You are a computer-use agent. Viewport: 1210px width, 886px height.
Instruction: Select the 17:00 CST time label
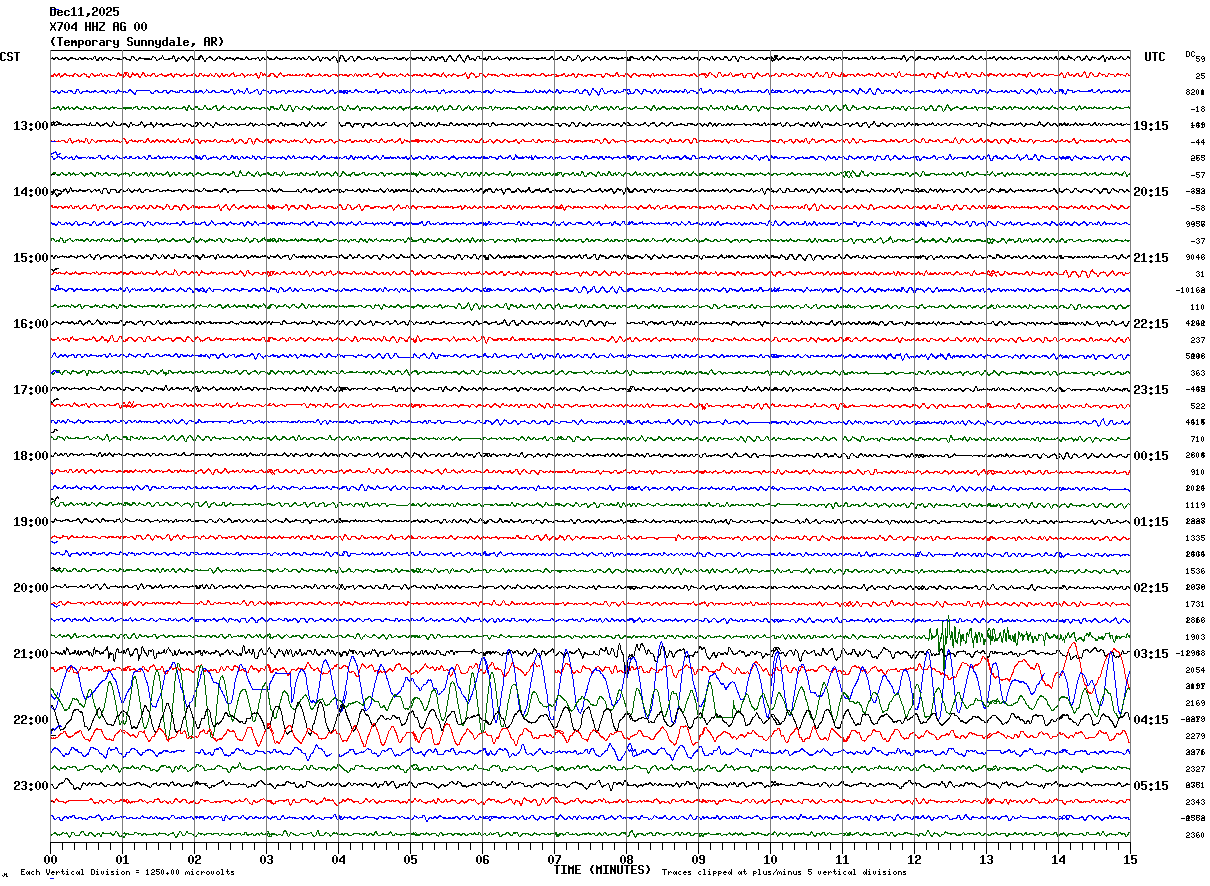pos(30,390)
